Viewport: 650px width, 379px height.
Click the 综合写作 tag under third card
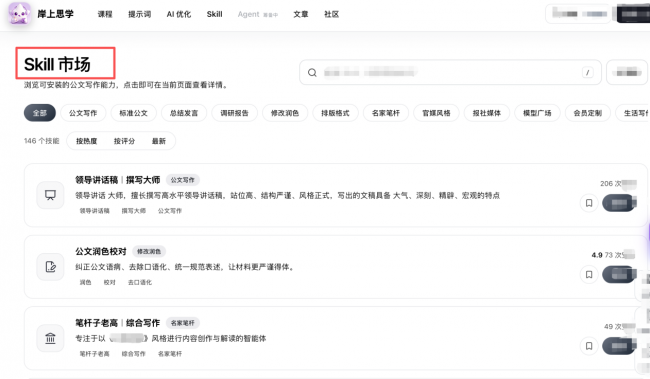point(133,354)
